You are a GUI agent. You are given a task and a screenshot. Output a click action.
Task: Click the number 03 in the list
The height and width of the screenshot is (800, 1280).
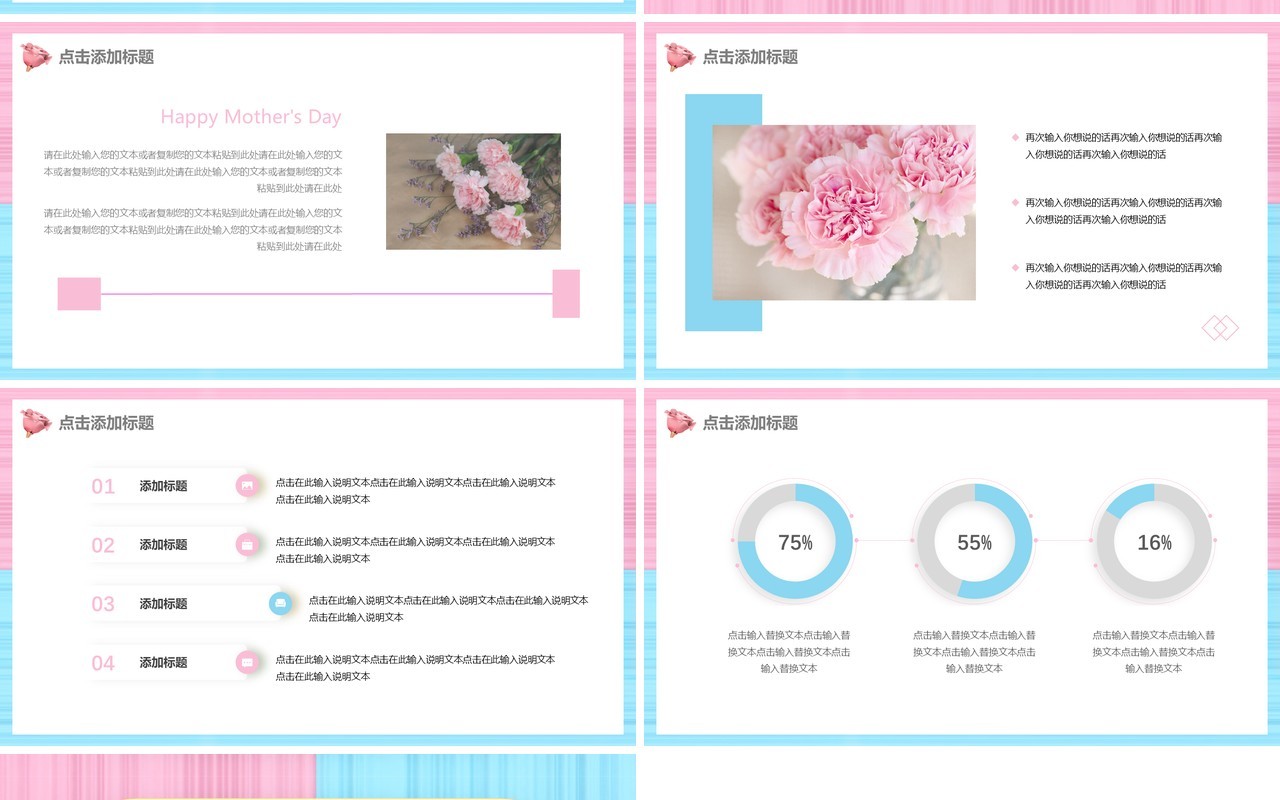point(103,604)
